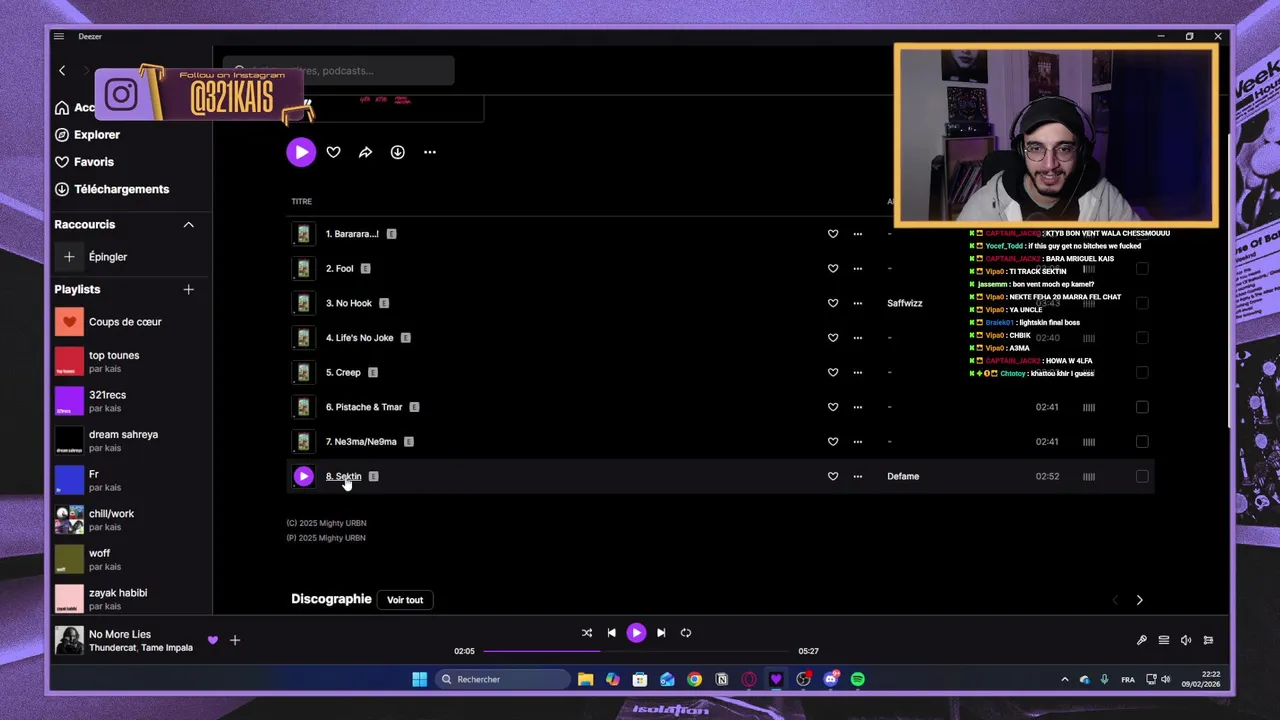Open more options for track Fool
Viewport: 1280px width, 720px height.
(x=858, y=268)
